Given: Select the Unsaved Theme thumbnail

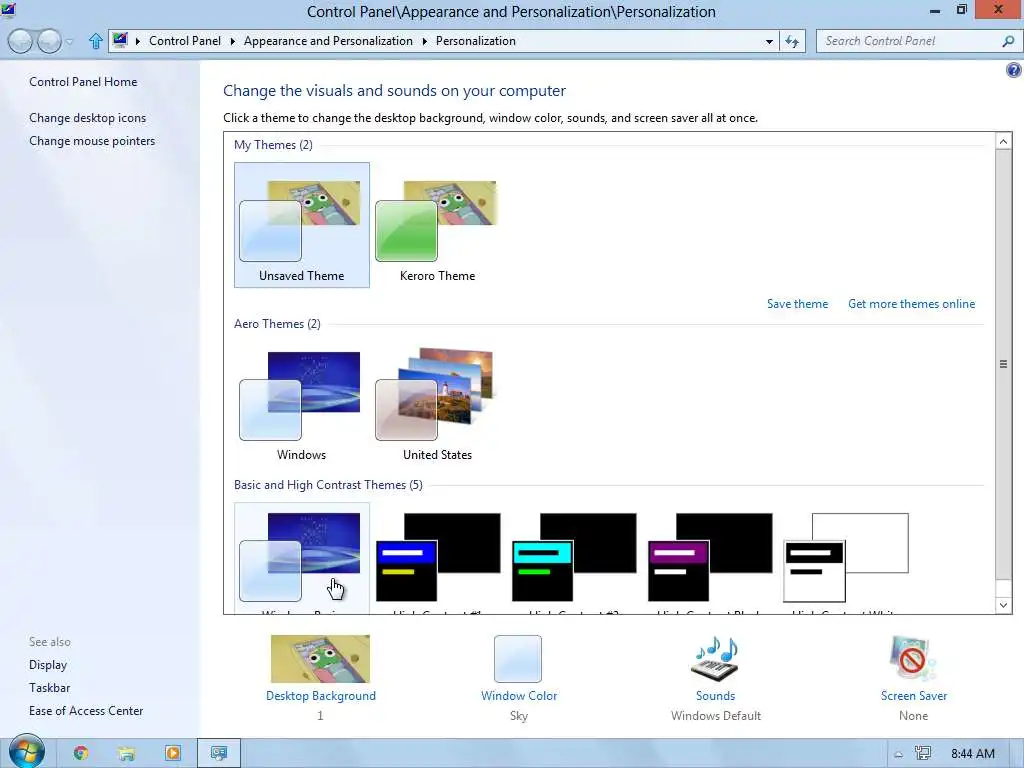Looking at the screenshot, I should [x=302, y=225].
